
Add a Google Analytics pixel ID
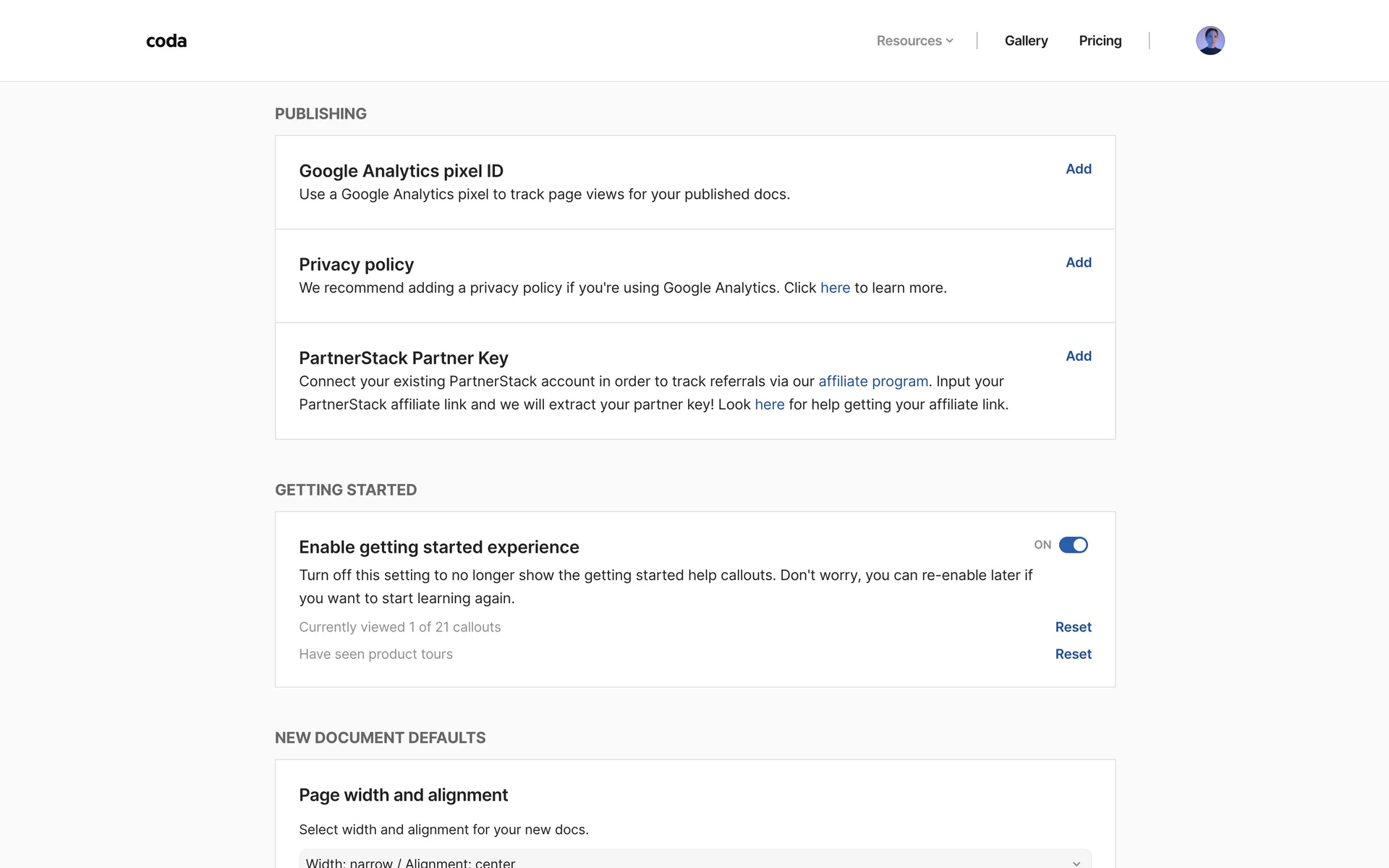[1078, 169]
